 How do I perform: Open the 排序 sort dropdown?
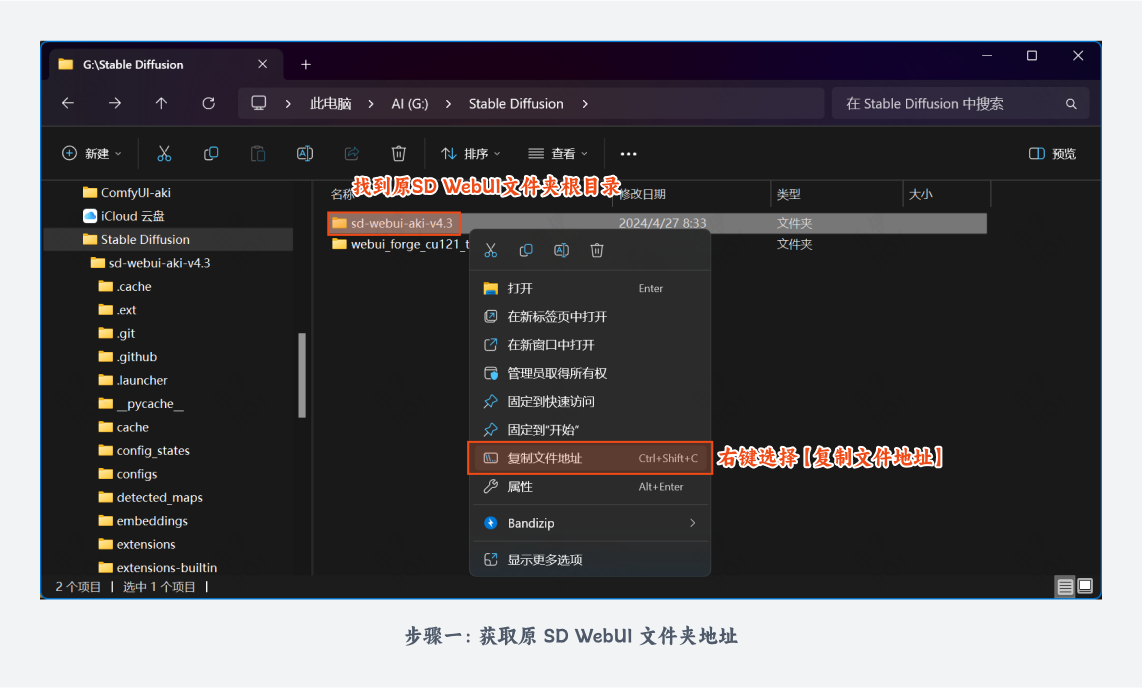pos(471,154)
